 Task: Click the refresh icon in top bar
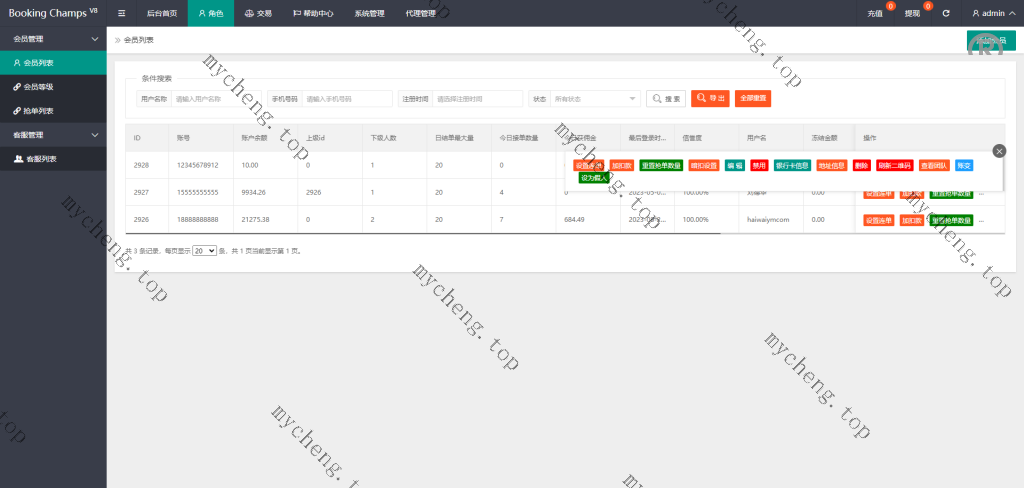[x=946, y=13]
